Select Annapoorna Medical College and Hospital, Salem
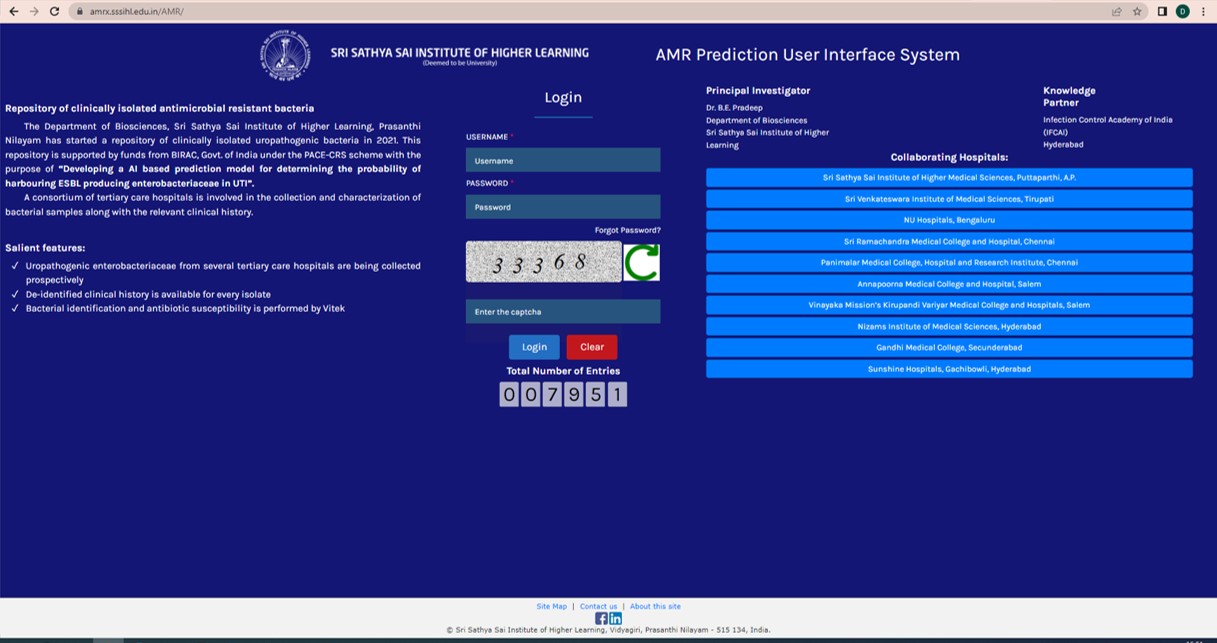Image resolution: width=1217 pixels, height=643 pixels. pos(949,284)
